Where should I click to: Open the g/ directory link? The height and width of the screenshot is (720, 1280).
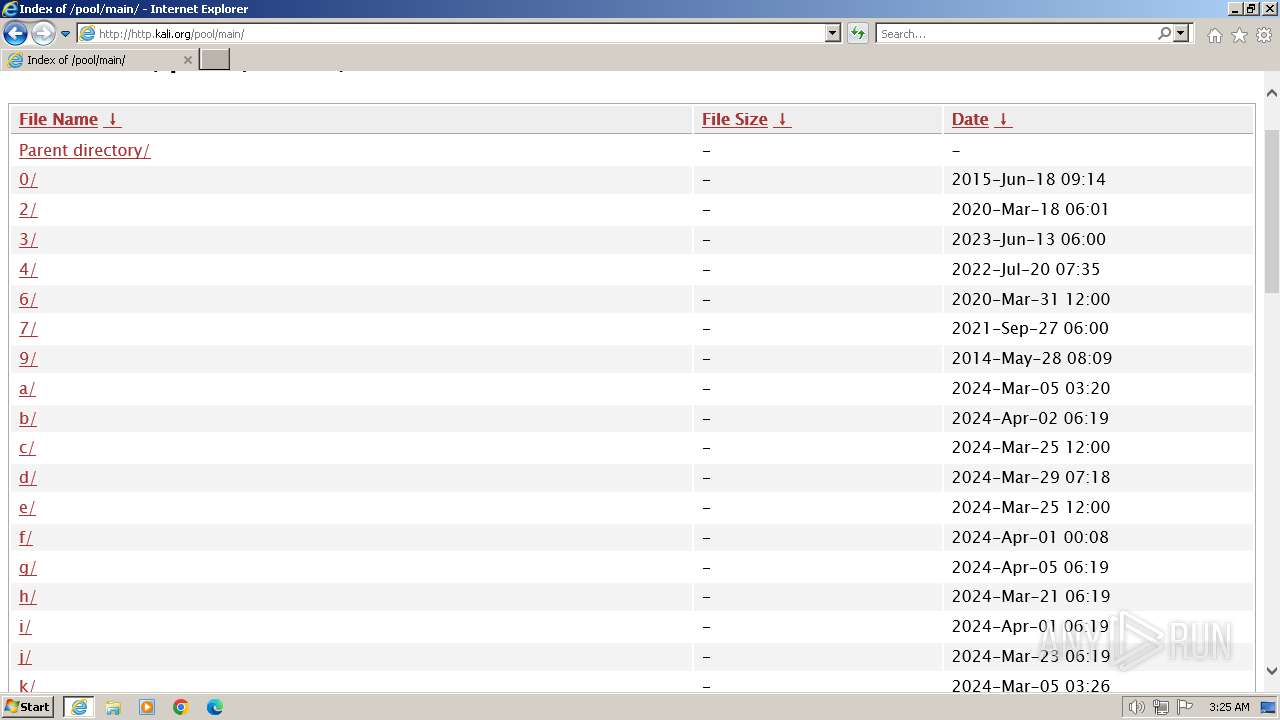(x=28, y=567)
